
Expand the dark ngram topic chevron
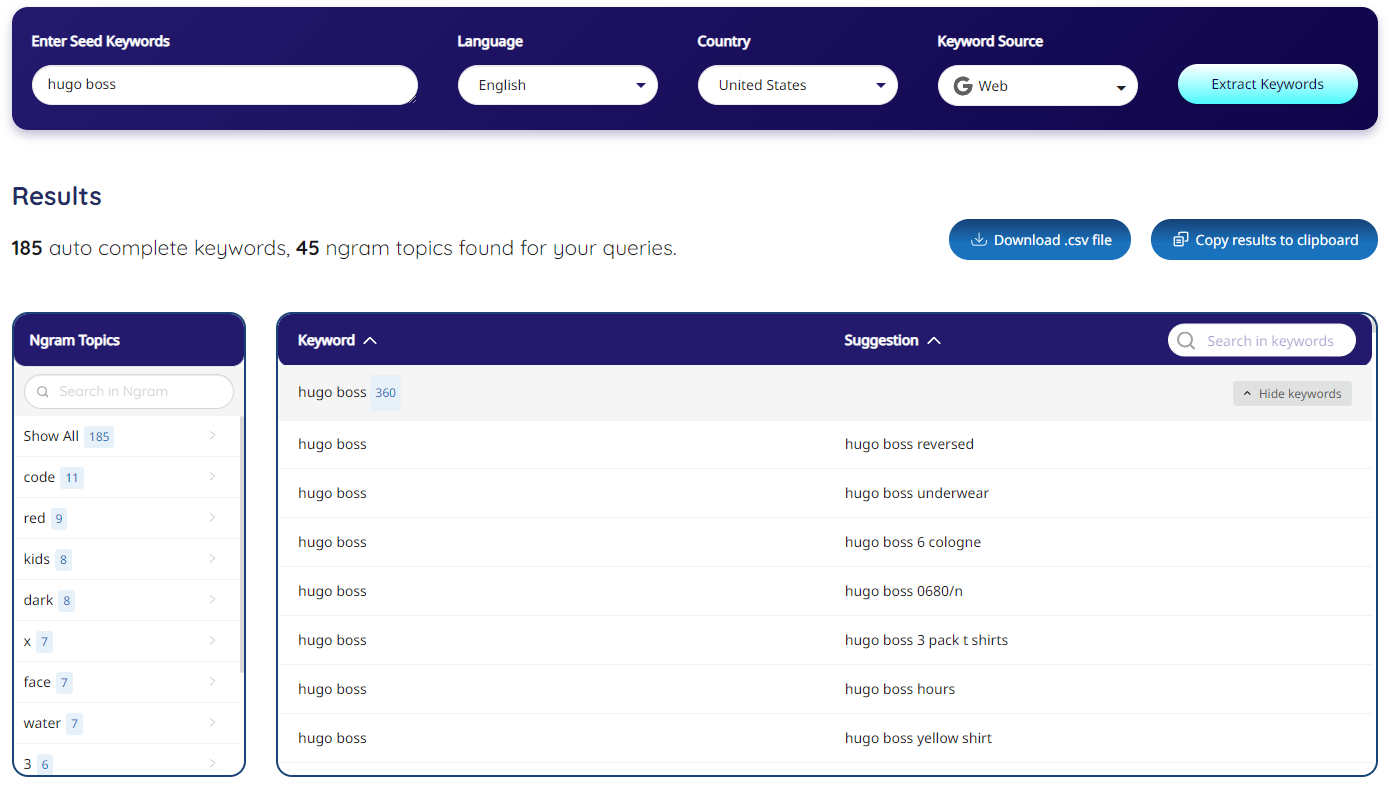coord(213,599)
